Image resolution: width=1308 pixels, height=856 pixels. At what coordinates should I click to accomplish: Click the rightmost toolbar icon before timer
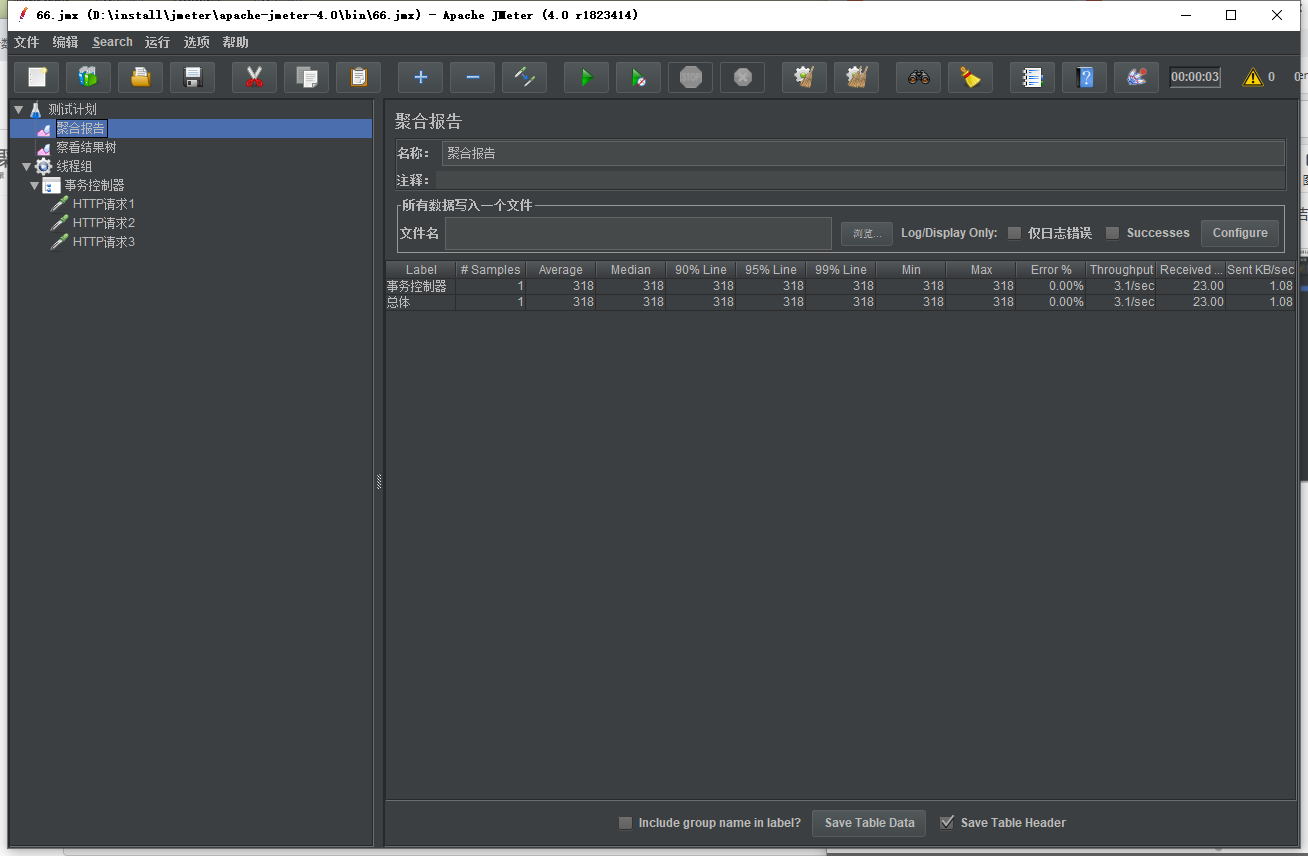click(1137, 77)
